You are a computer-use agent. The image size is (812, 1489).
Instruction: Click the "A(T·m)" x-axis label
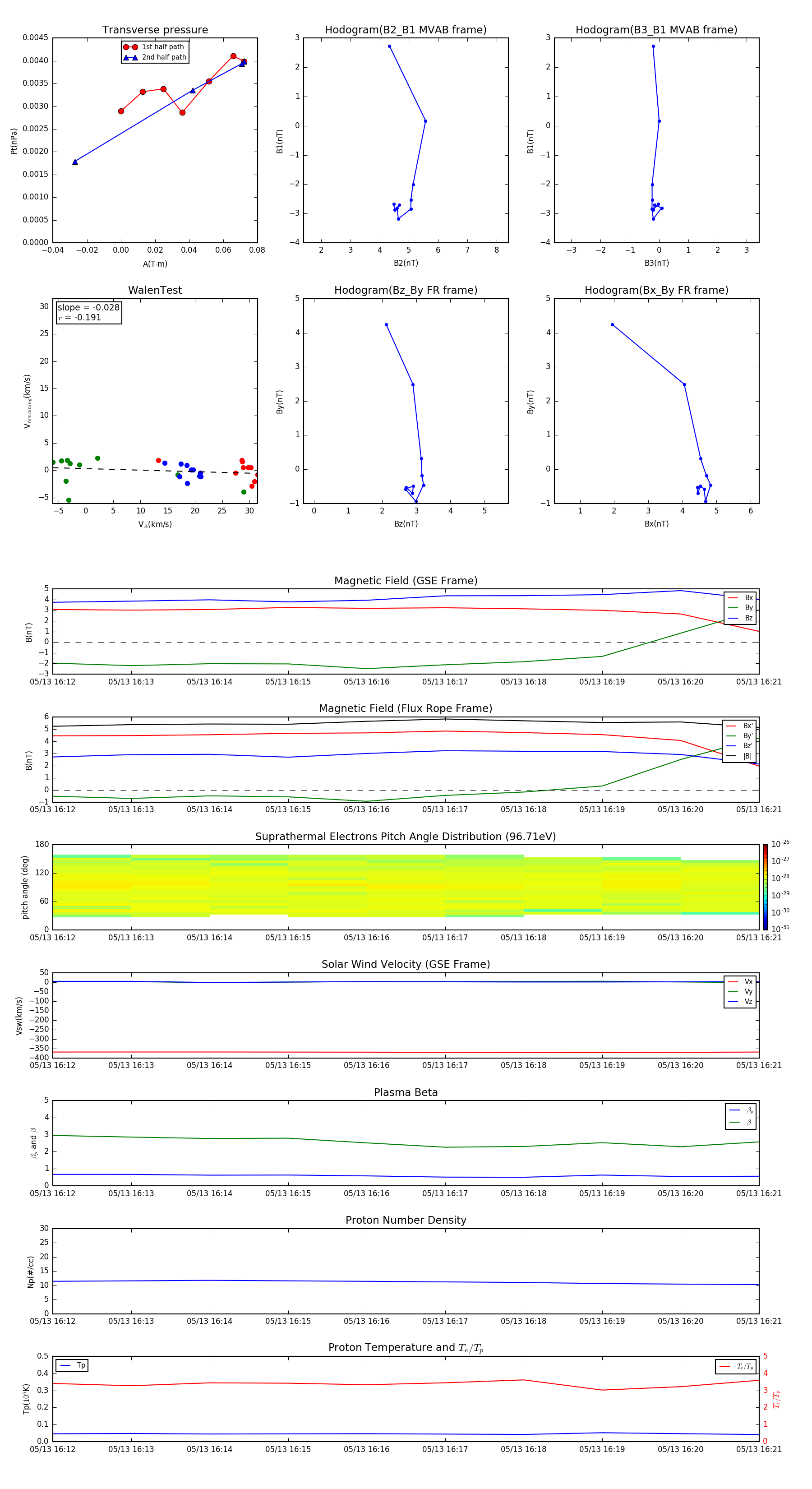[x=155, y=264]
